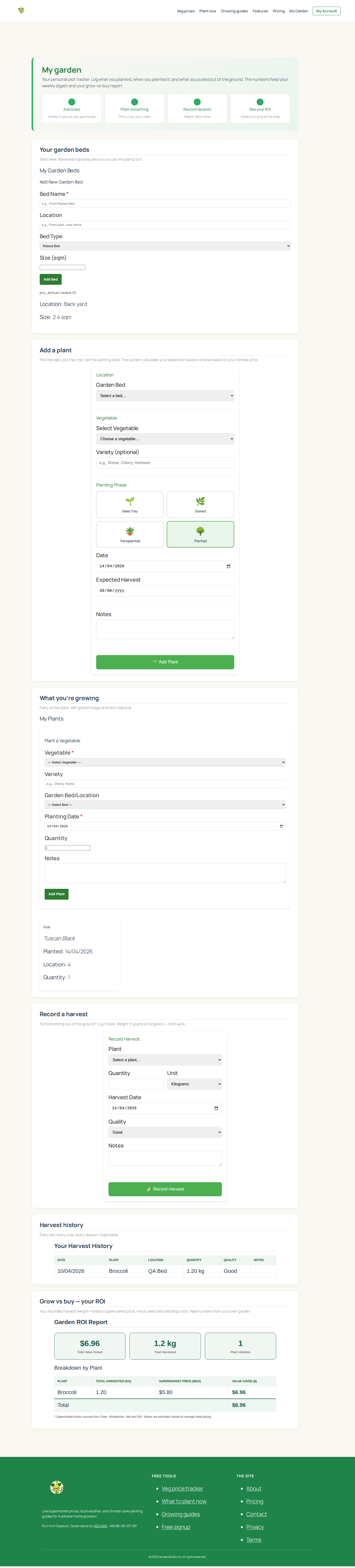Screen dimensions: 355x1568
Task: Focus the Variety field with 'e.g., Cherry, Roma' placeholder
Action: coord(165,783)
